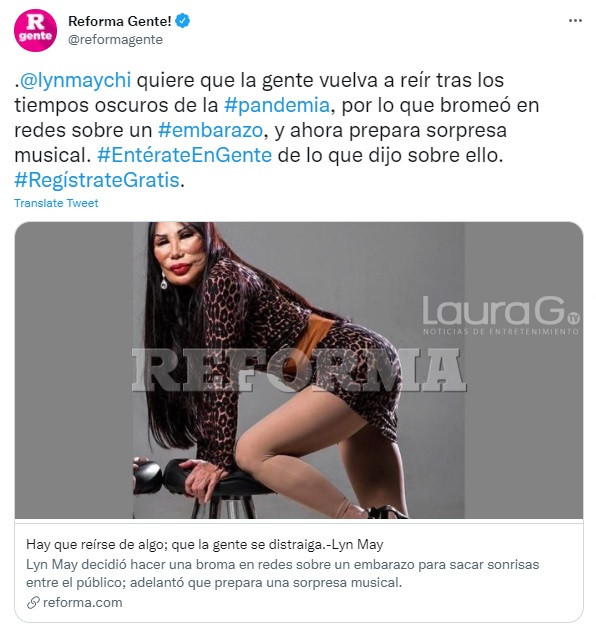The width and height of the screenshot is (596, 632).
Task: Open the #EntérateEnGente hashtag
Action: click(x=185, y=155)
